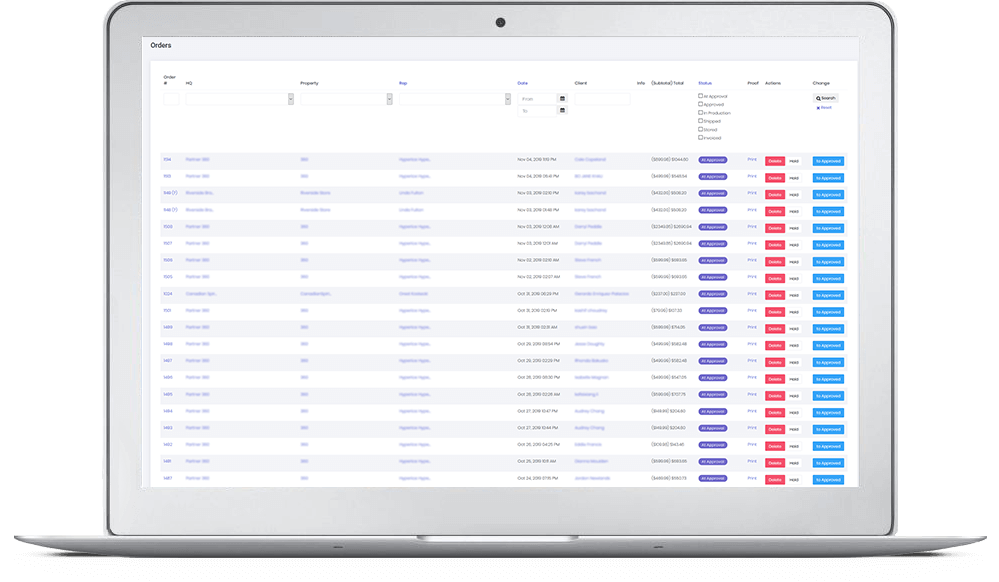Screen dimensions: 999x582
Task: Click the Reset filters link
Action: click(x=824, y=108)
